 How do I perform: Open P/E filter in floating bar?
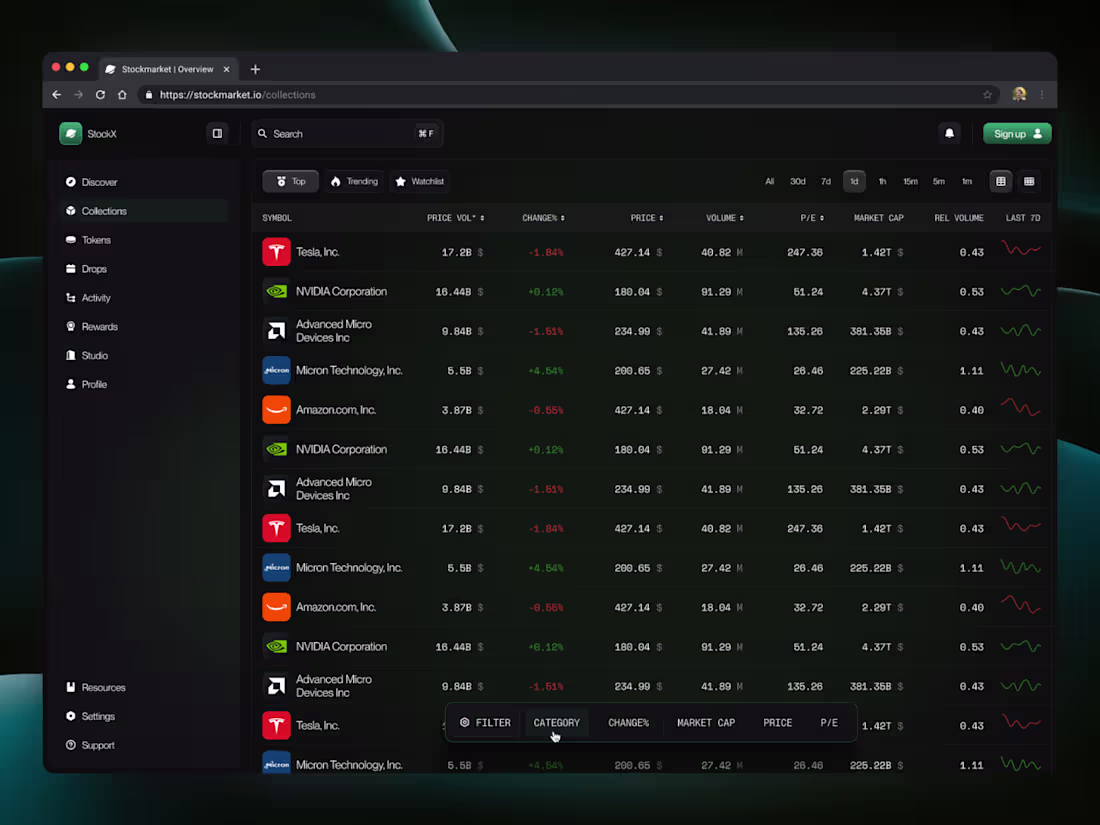[x=829, y=723]
